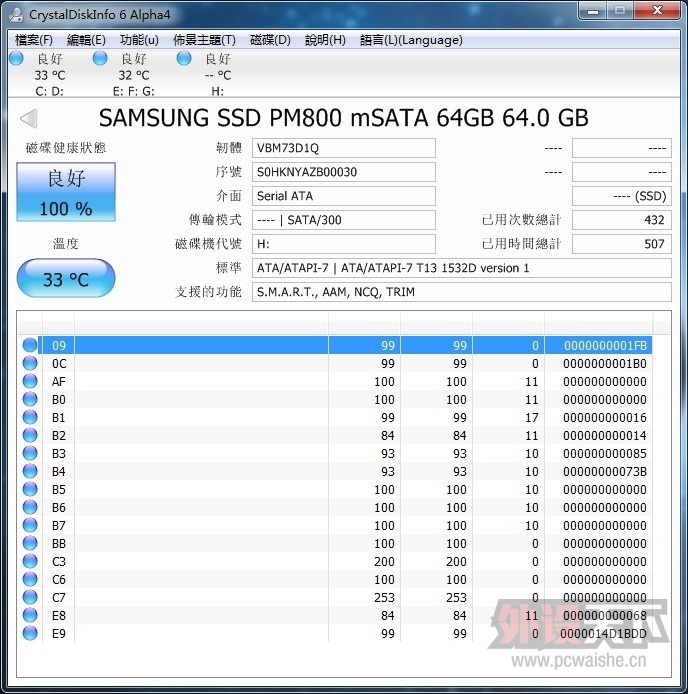Select raw value 000000000014
This screenshot has width=688, height=694.
point(605,436)
